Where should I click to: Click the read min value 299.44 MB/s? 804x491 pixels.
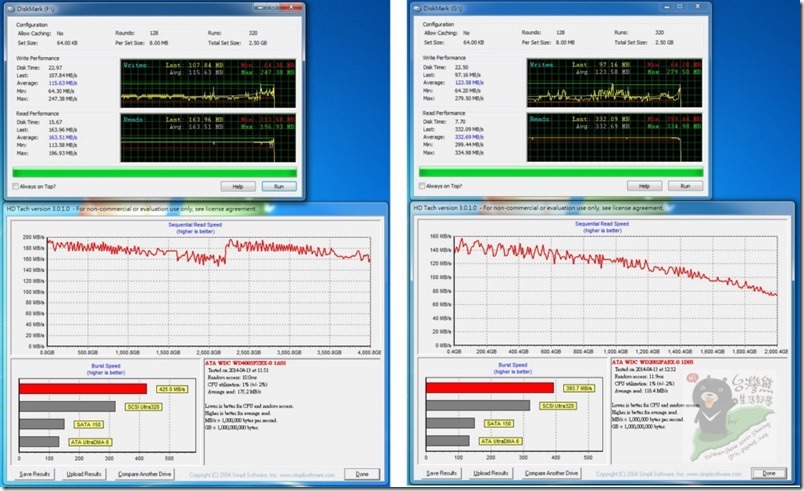pos(469,145)
